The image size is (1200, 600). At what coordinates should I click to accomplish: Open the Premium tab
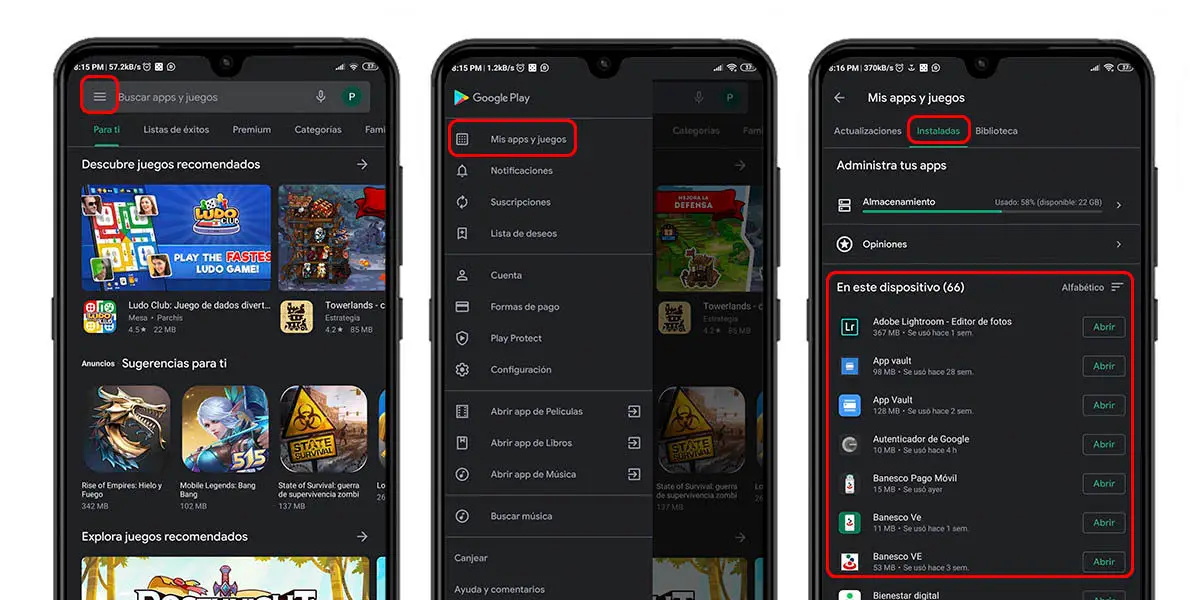tap(252, 130)
